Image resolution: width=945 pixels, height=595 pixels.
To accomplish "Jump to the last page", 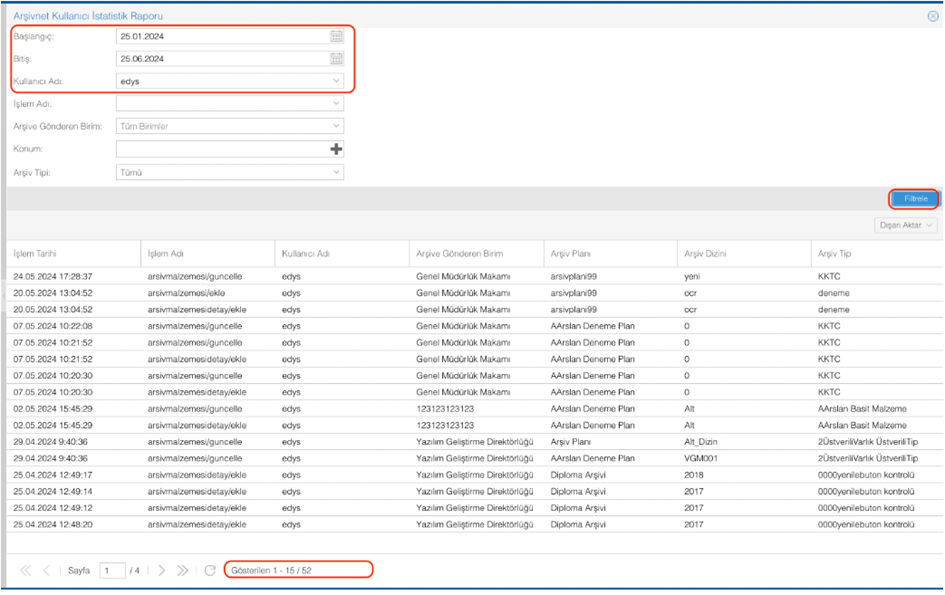I will 182,570.
